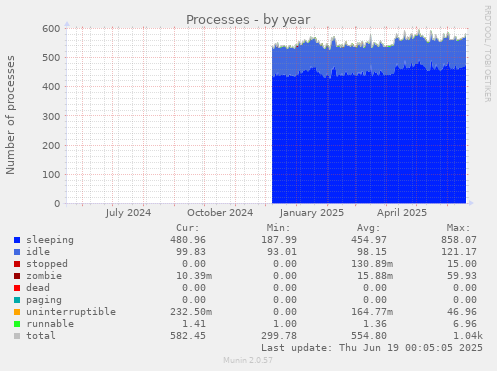The image size is (497, 371).
Task: Click zombie current value 10.39m
Action: point(194,276)
